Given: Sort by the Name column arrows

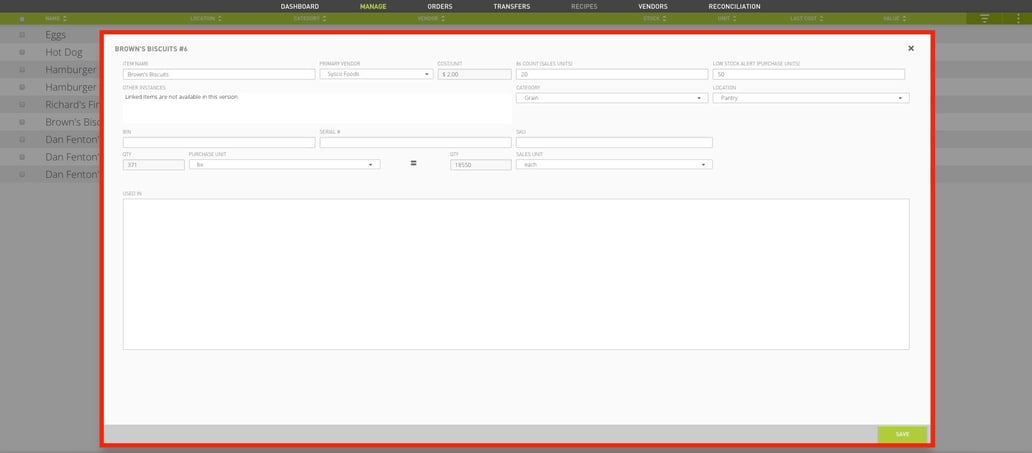Looking at the screenshot, I should click(64, 18).
